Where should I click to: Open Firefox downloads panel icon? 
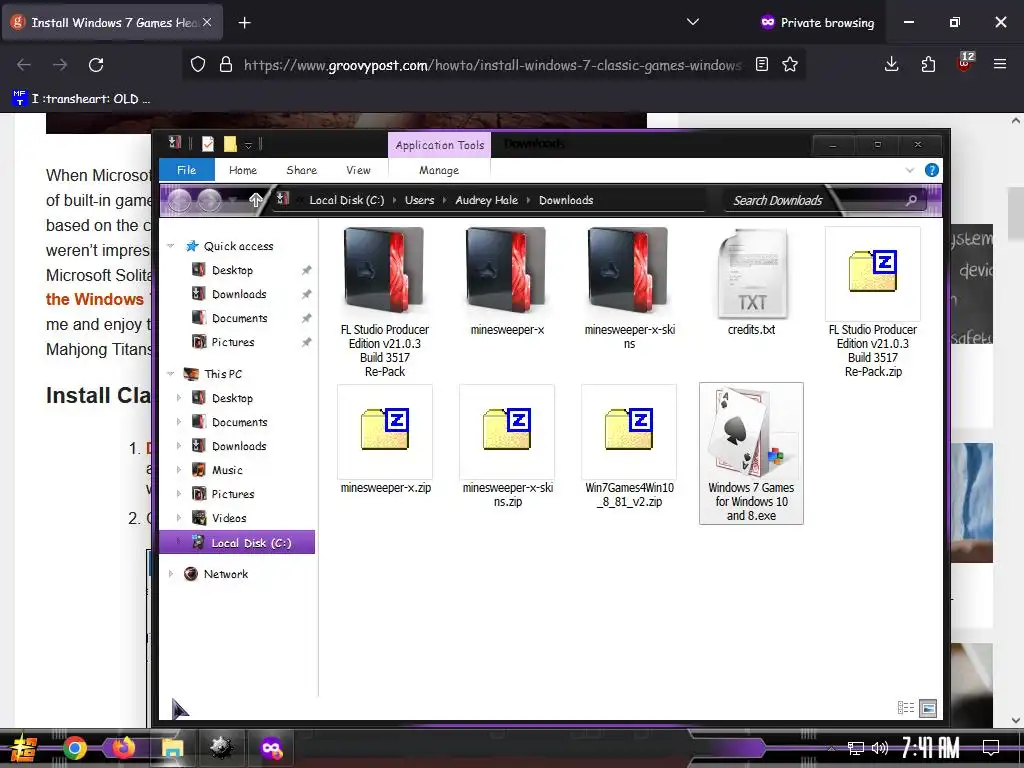point(891,64)
